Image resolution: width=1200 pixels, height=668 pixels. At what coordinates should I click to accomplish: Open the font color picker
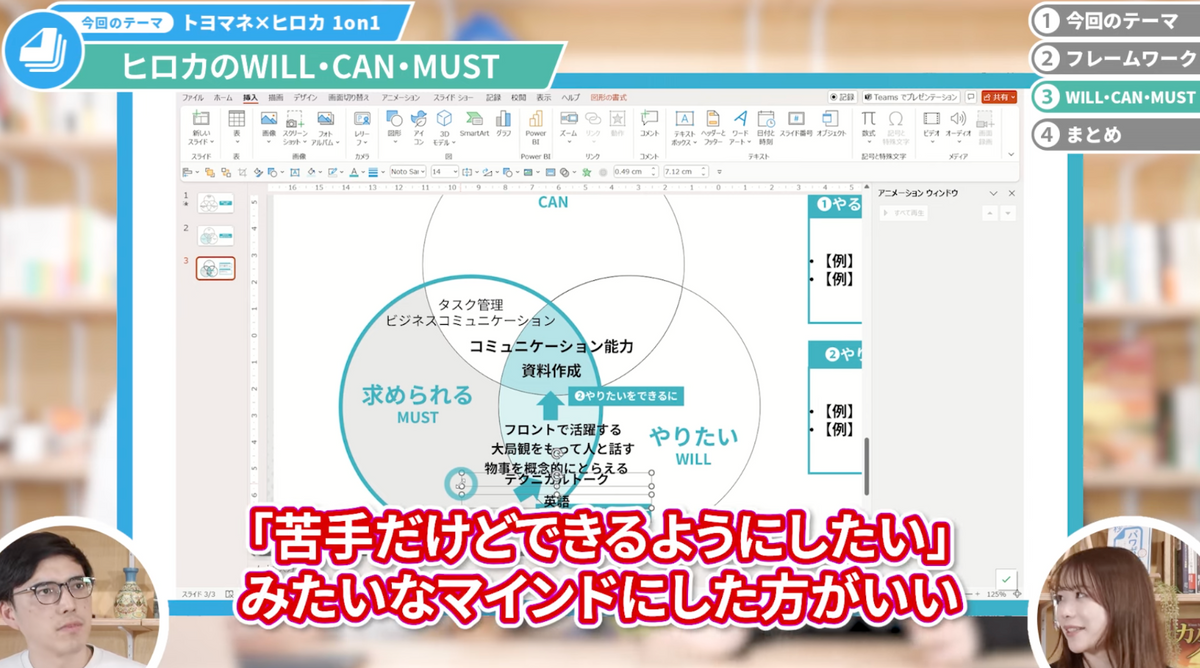click(x=354, y=172)
